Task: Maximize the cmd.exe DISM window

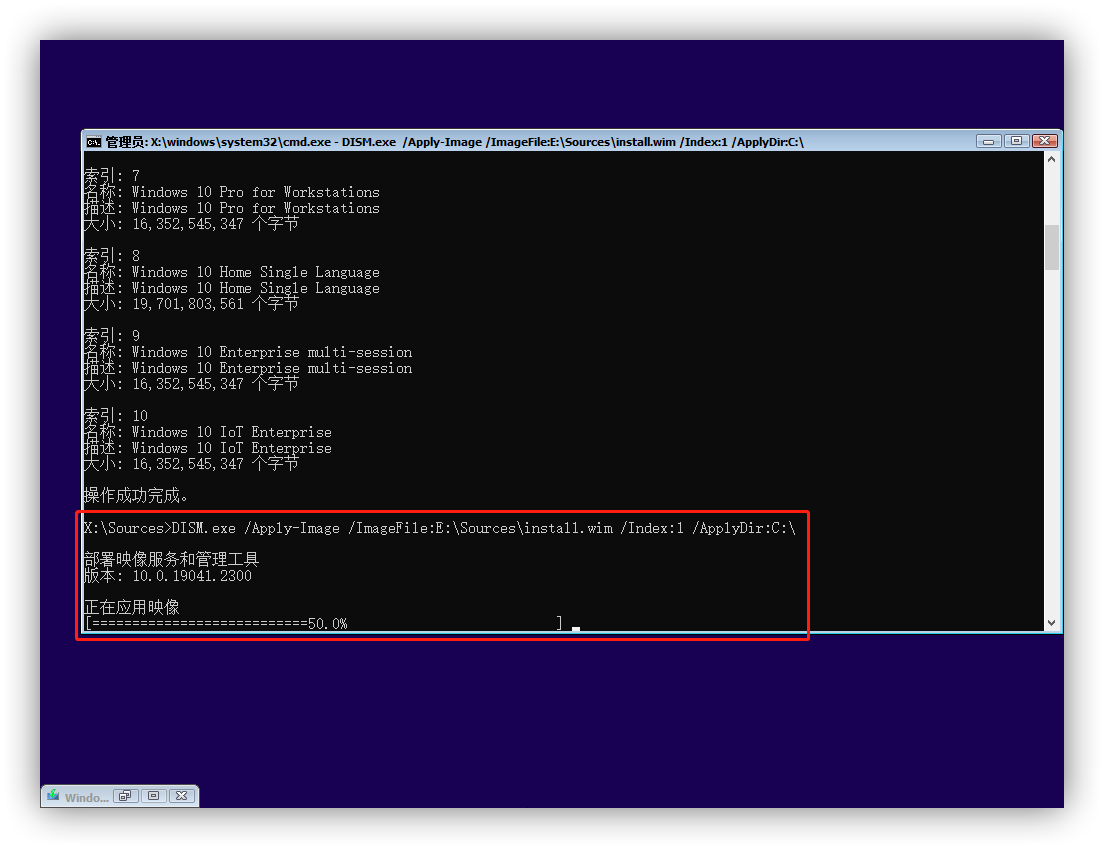Action: click(1016, 142)
